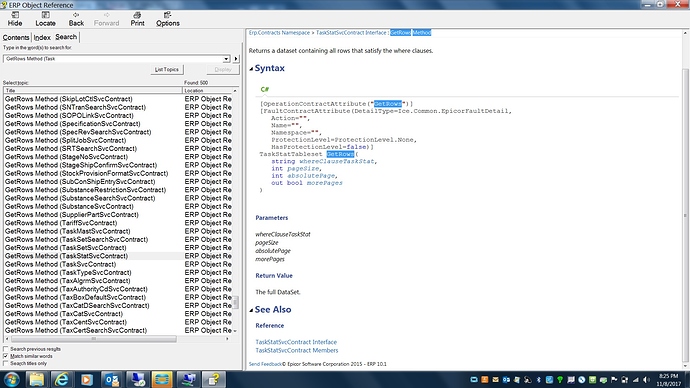Image resolution: width=690 pixels, height=388 pixels.
Task: Open Outlook from the taskbar
Action: [x=112, y=379]
